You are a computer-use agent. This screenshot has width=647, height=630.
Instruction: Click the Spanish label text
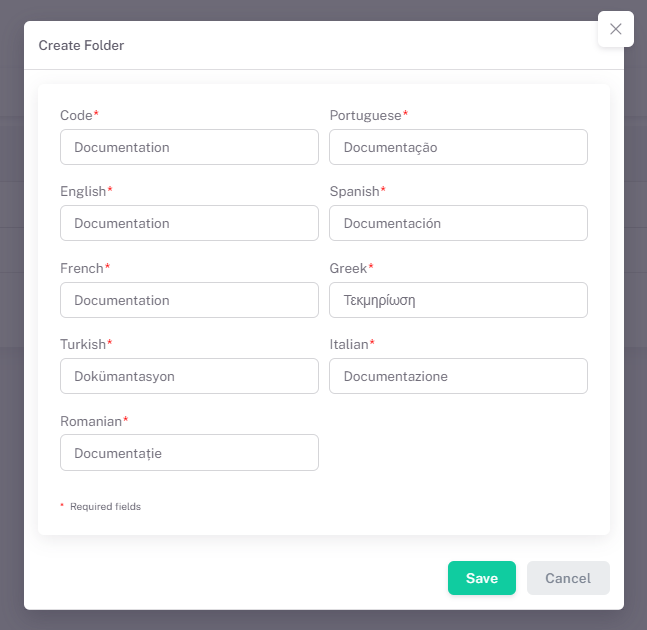[354, 191]
